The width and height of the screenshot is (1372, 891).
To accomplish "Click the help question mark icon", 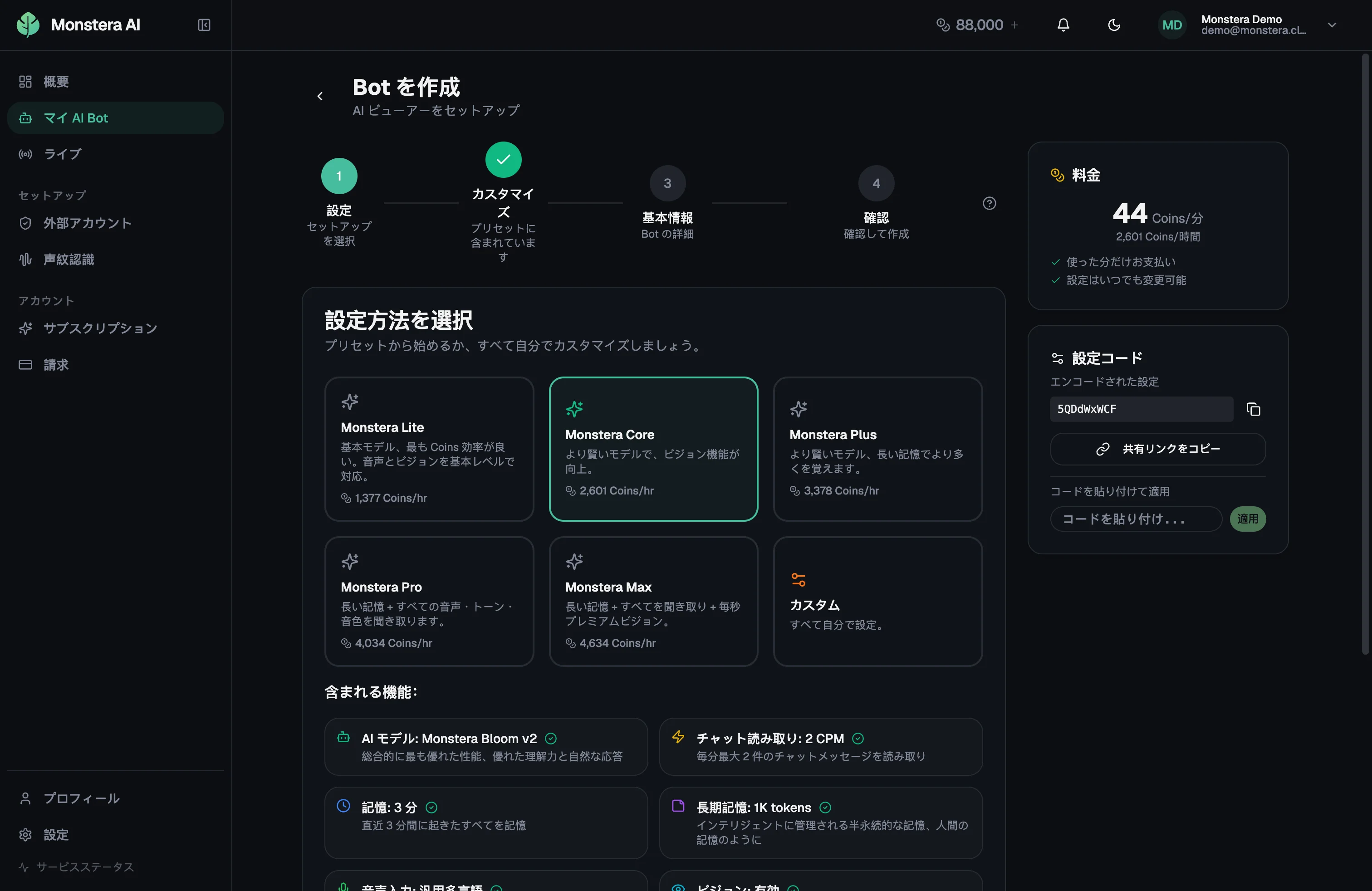I will tap(989, 203).
